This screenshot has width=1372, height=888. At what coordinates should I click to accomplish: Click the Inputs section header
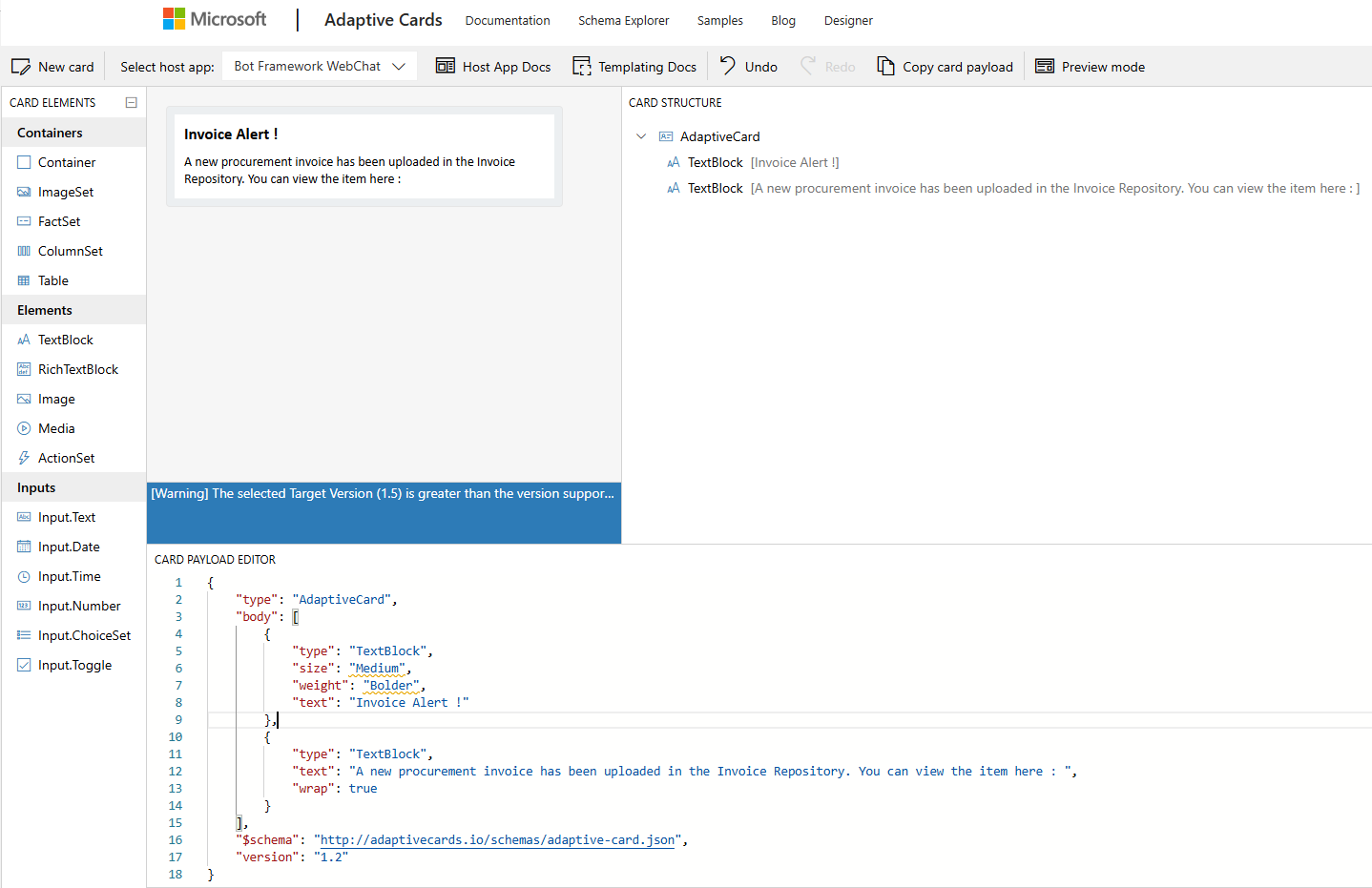click(74, 487)
